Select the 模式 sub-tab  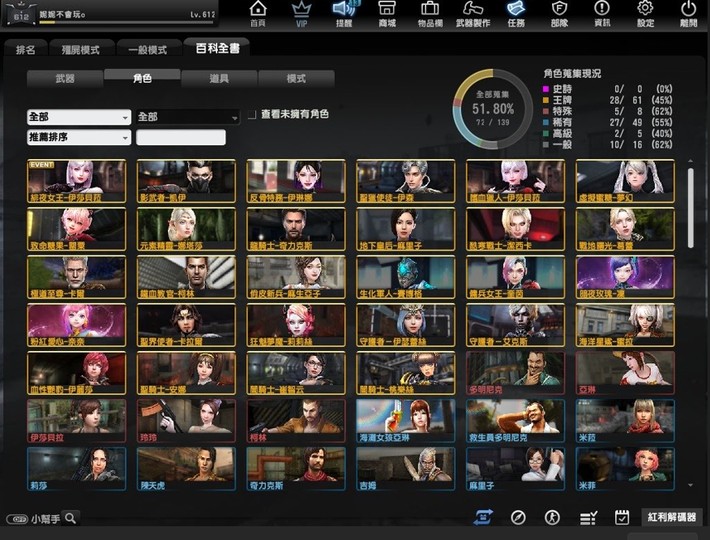click(x=296, y=78)
